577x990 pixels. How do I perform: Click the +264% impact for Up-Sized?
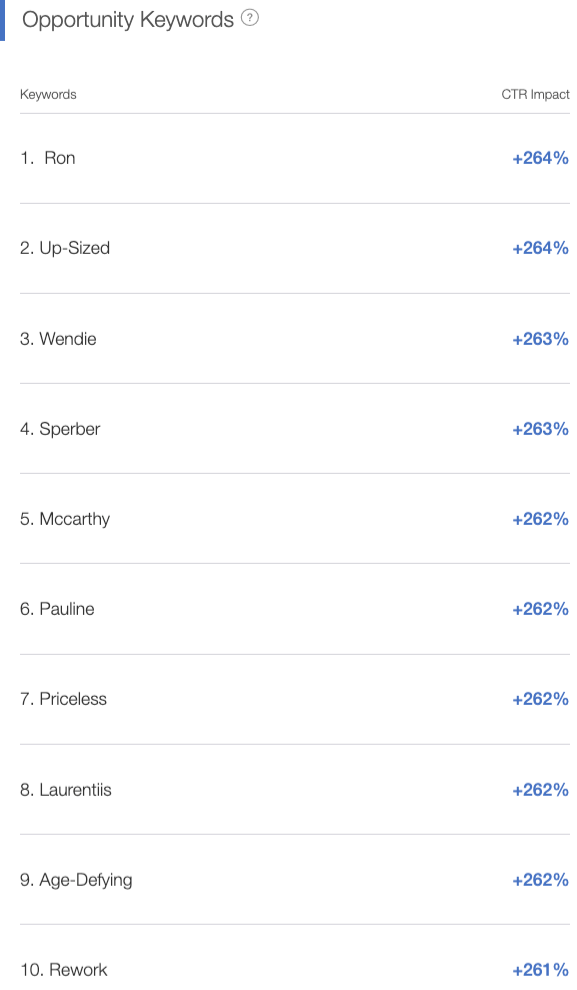click(540, 248)
